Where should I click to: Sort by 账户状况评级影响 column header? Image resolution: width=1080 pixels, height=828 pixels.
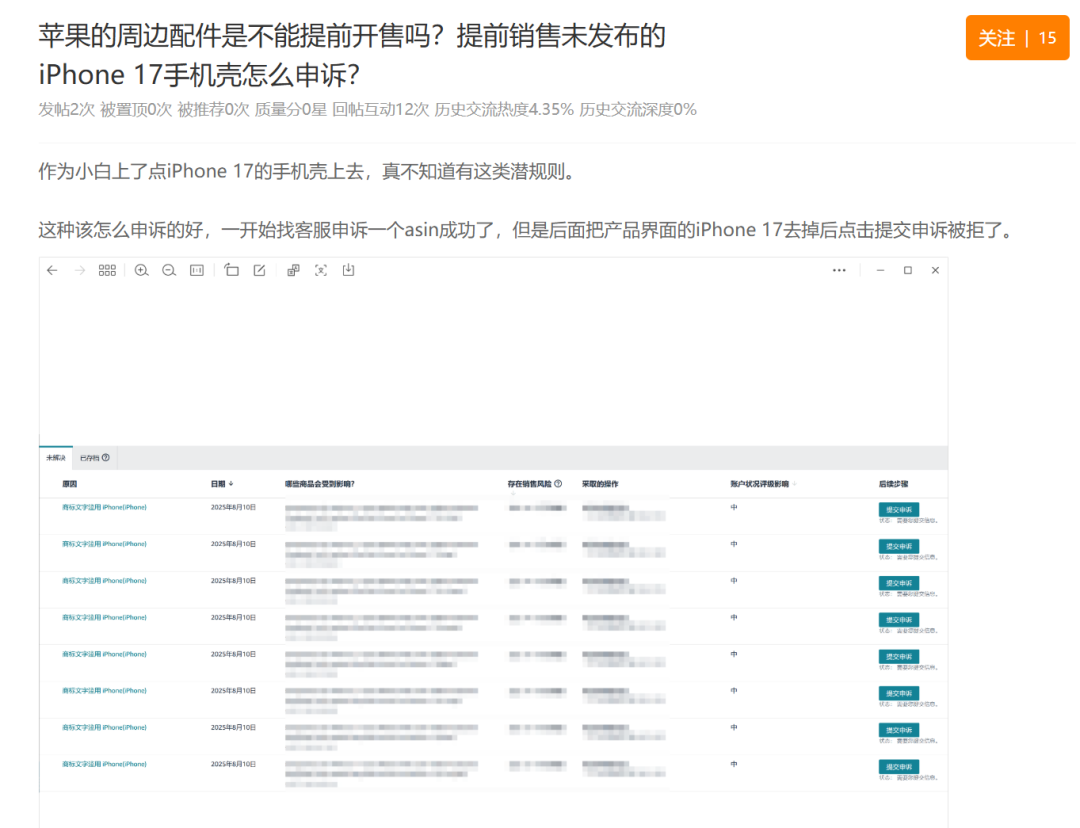763,484
